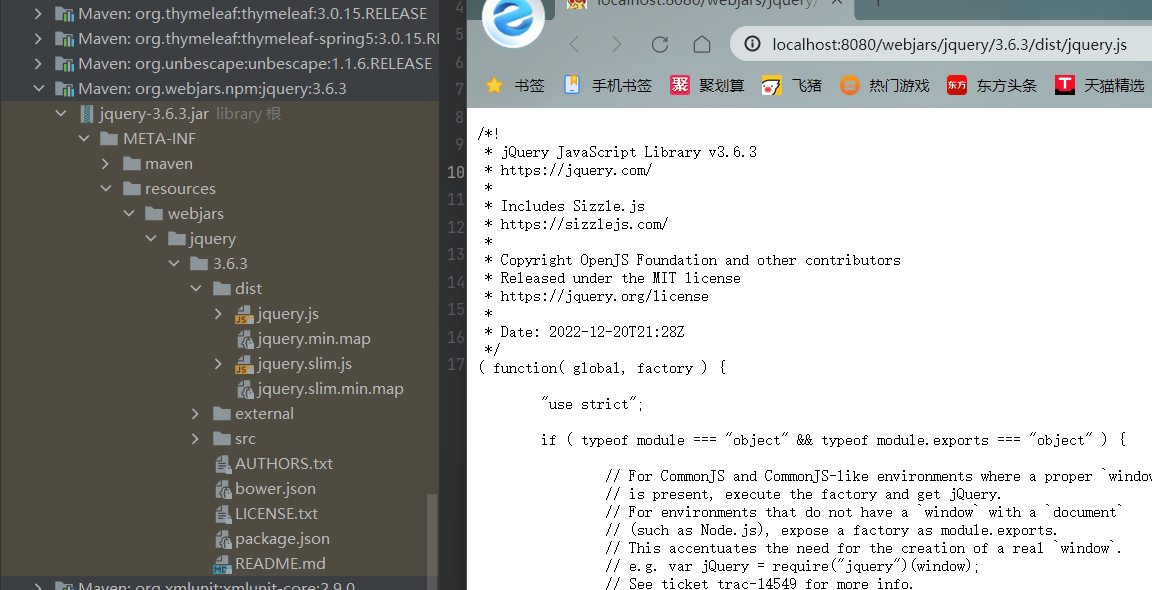This screenshot has width=1152, height=590.
Task: Select package.json file icon
Action: (223, 539)
